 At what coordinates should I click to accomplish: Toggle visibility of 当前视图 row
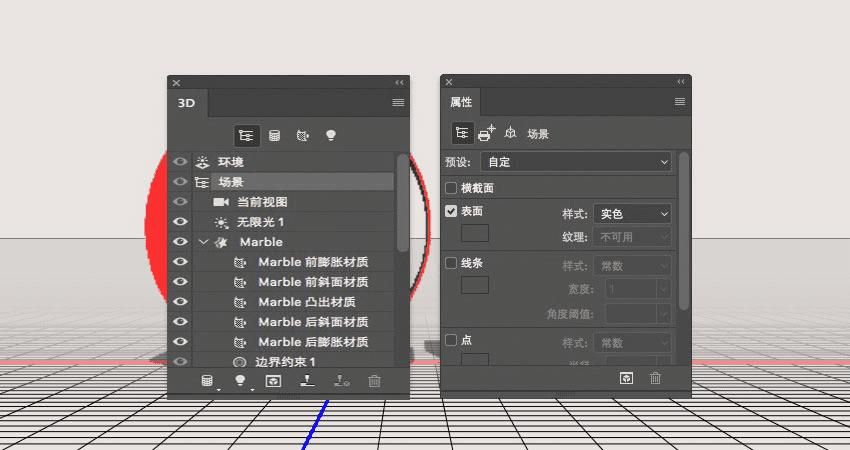tap(180, 202)
